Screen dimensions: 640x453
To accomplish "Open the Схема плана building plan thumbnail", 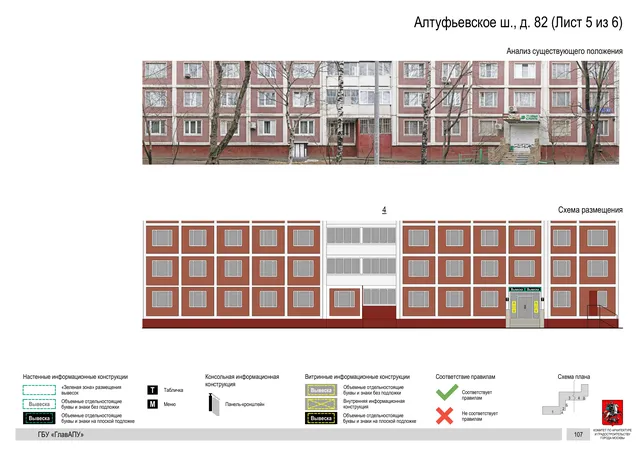I will (566, 400).
